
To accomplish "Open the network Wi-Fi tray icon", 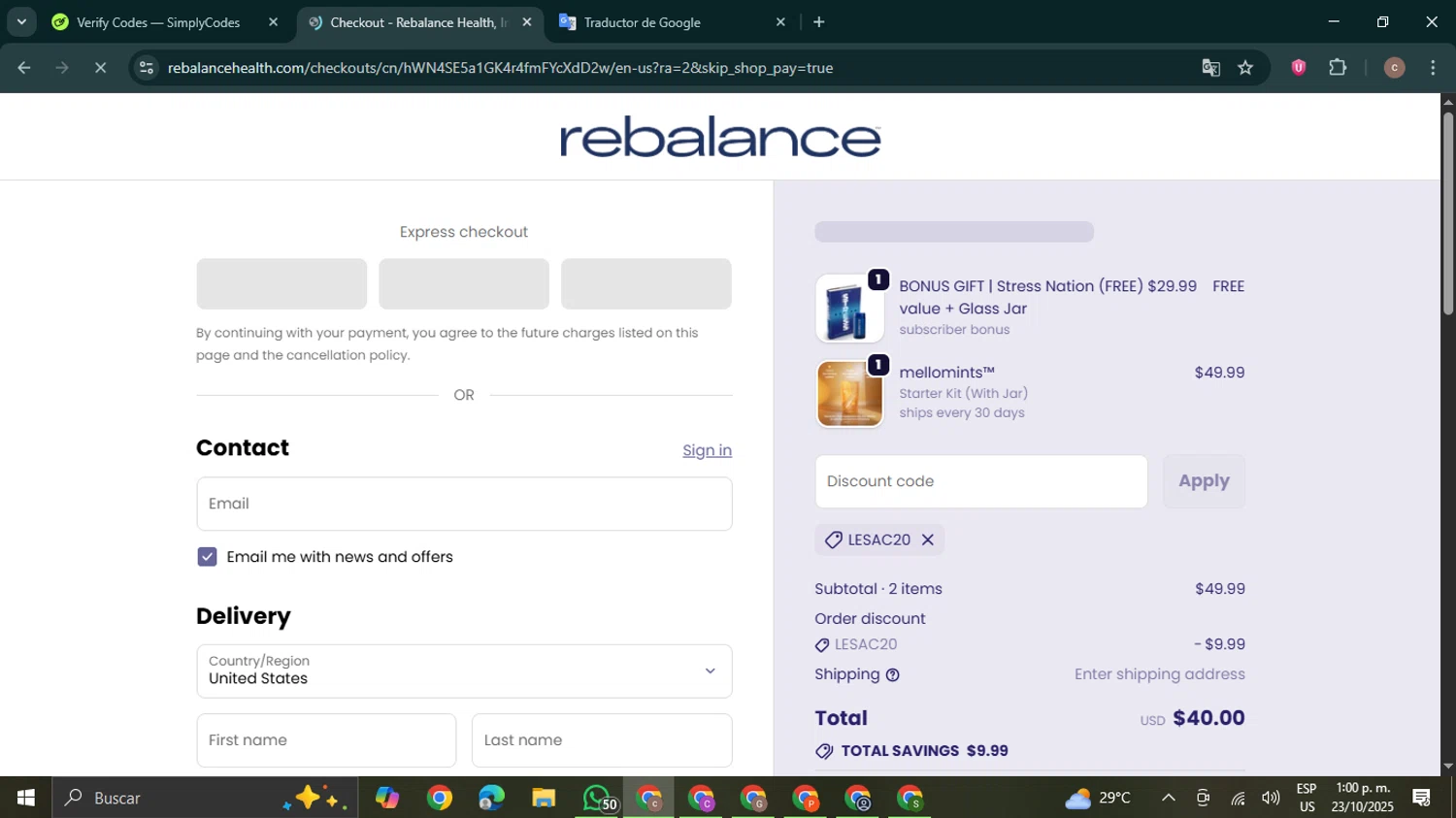I will (x=1238, y=798).
